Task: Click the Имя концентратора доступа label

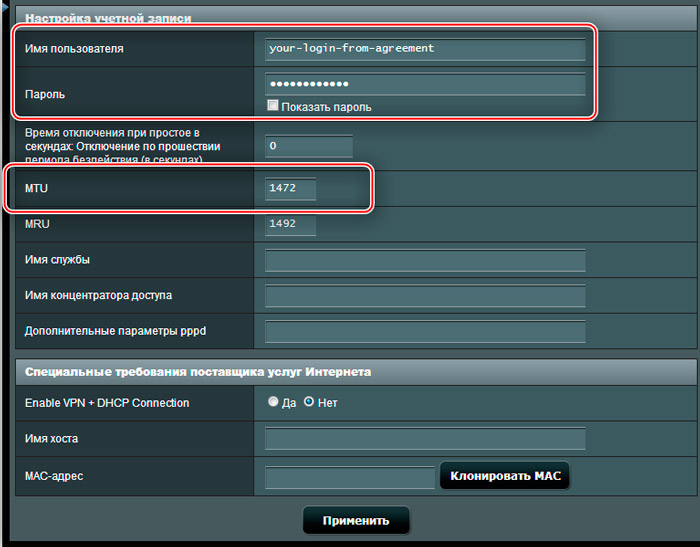Action: click(98, 296)
